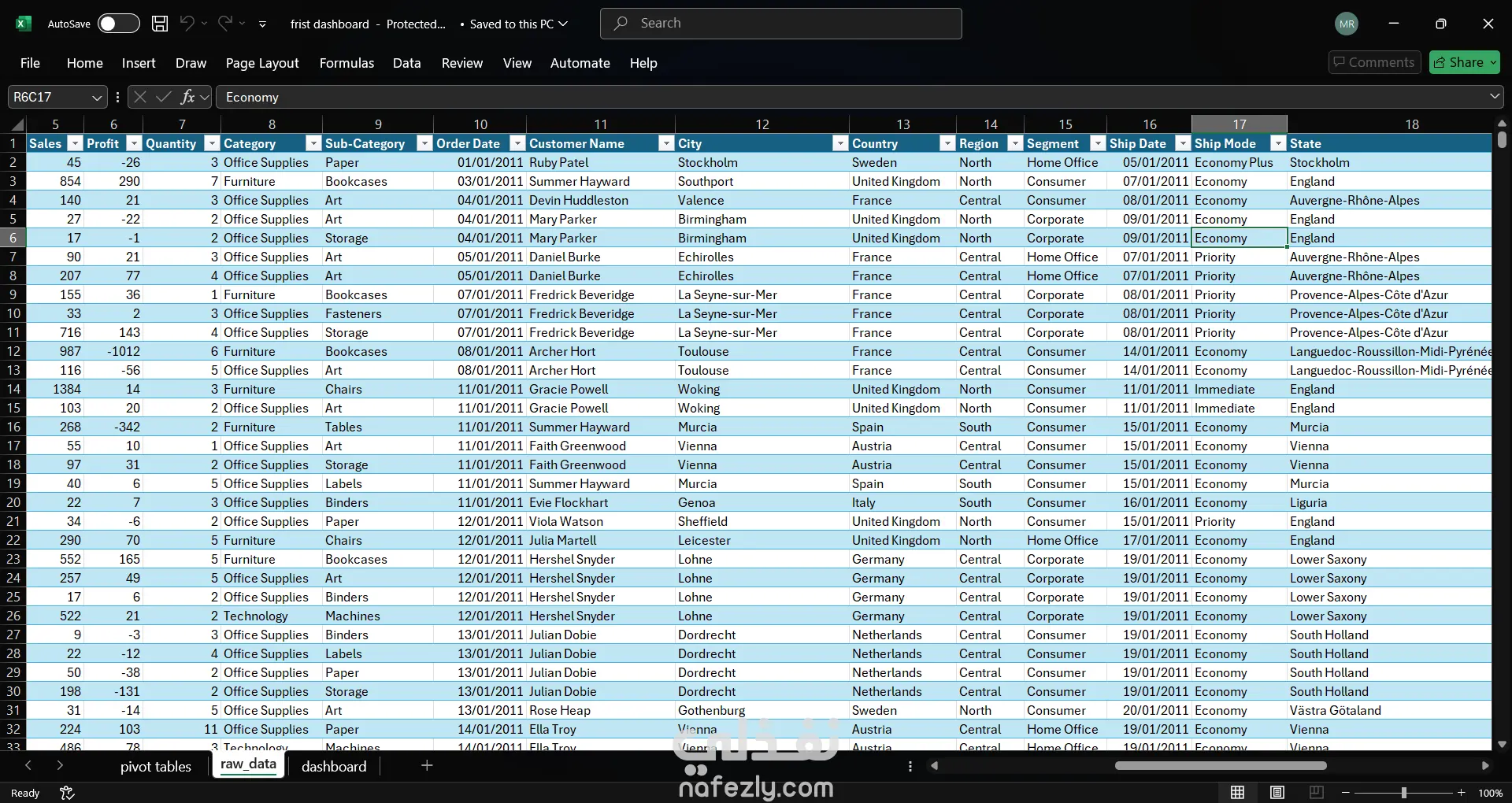Click the Share button

pyautogui.click(x=1464, y=62)
